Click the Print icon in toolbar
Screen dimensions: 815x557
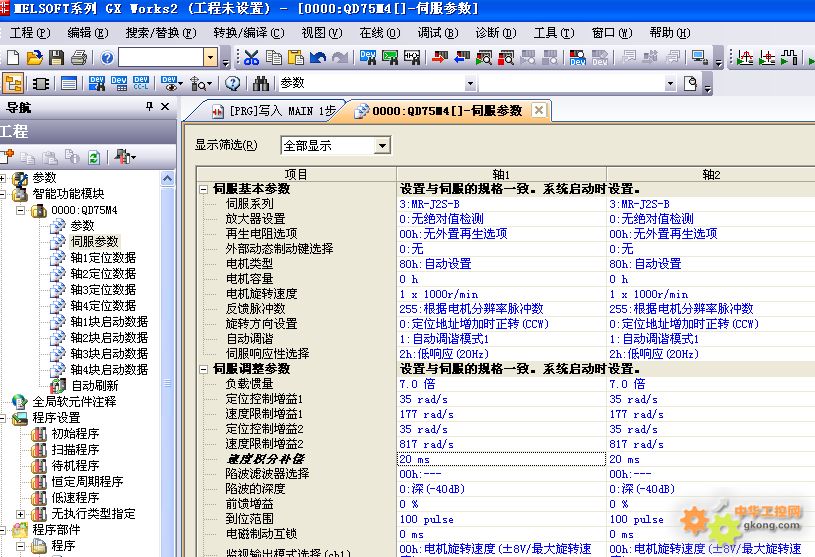tap(78, 57)
